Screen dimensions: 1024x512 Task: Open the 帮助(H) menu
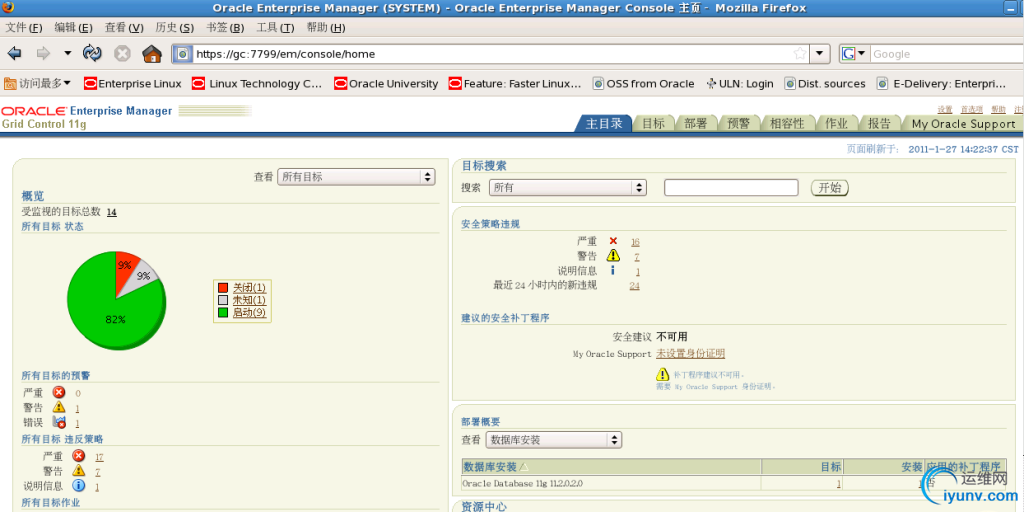pos(326,27)
